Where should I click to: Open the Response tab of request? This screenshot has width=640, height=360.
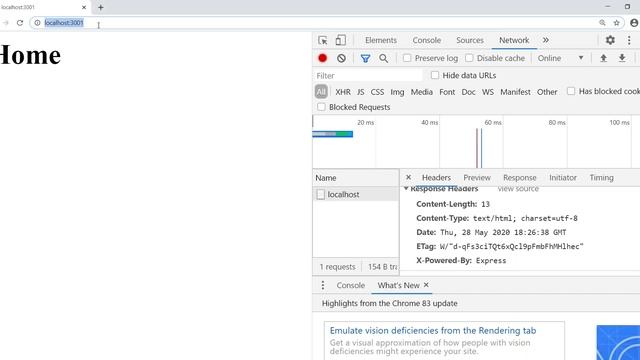(520, 178)
